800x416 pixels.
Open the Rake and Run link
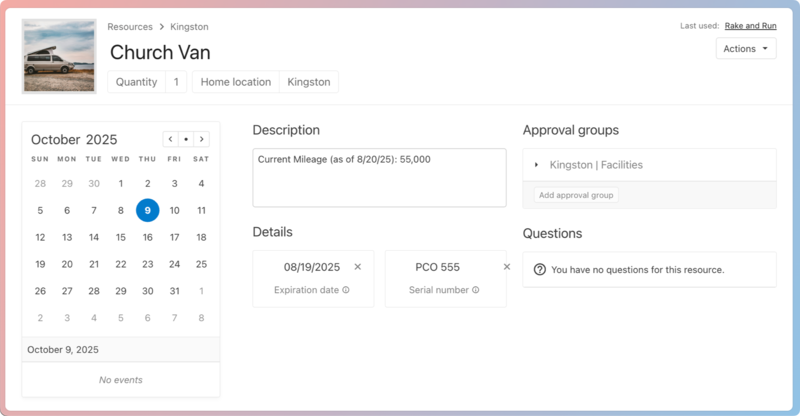tap(750, 26)
